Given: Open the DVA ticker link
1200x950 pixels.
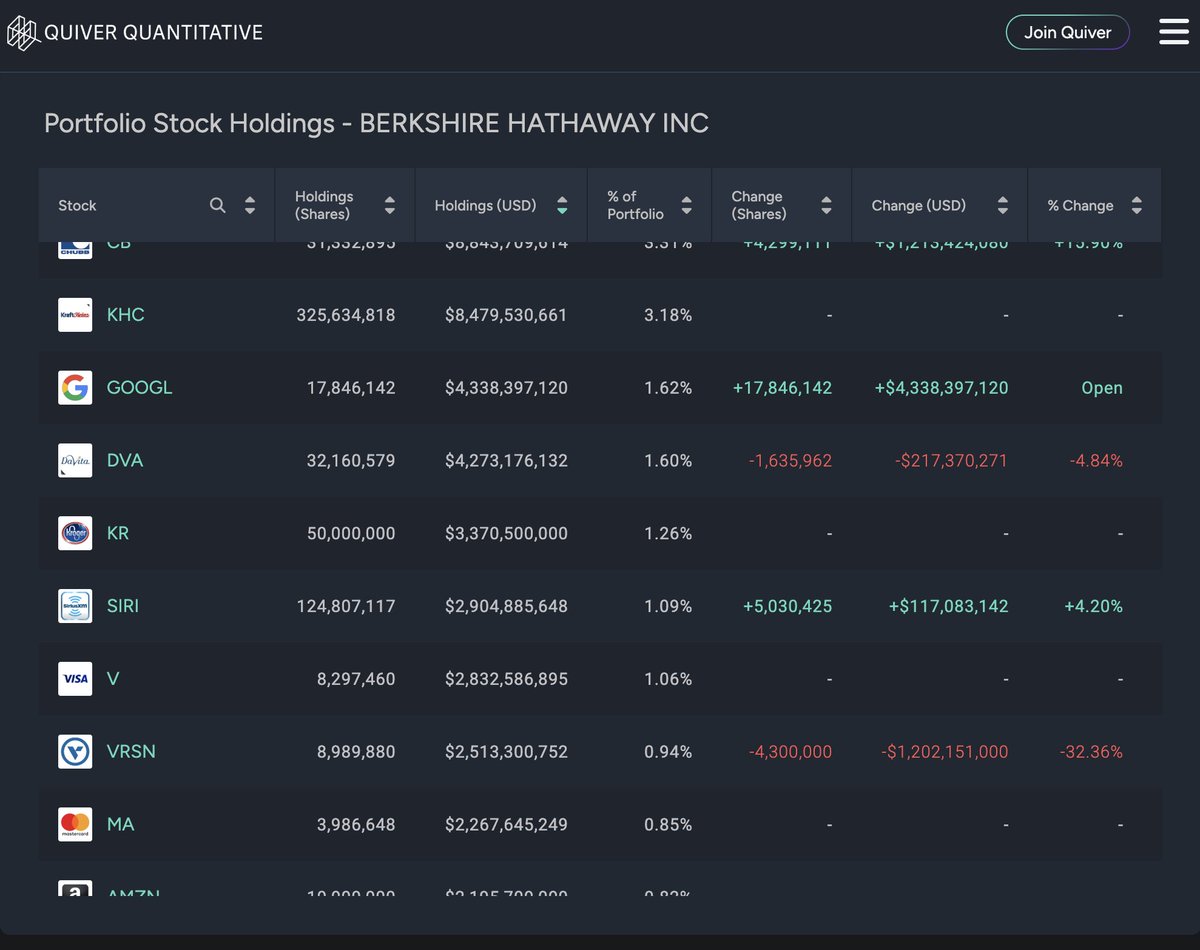Looking at the screenshot, I should 124,461.
